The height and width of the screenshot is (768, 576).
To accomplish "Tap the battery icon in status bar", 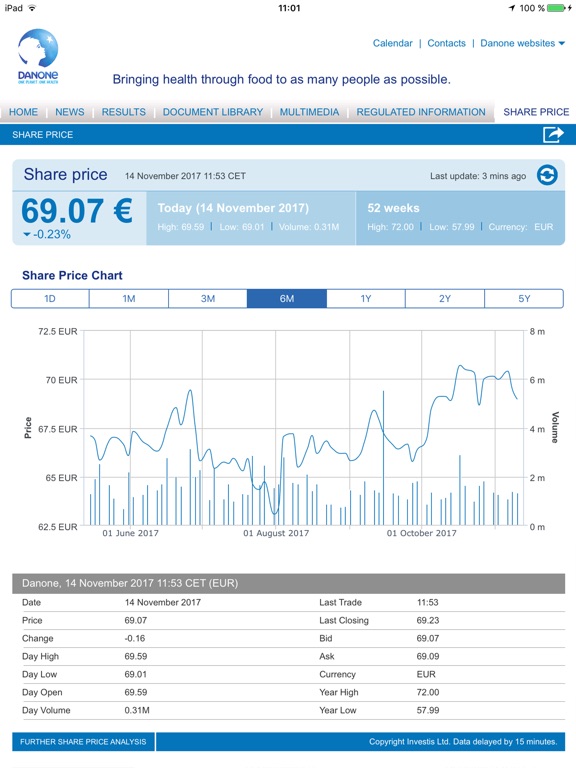I will [556, 8].
